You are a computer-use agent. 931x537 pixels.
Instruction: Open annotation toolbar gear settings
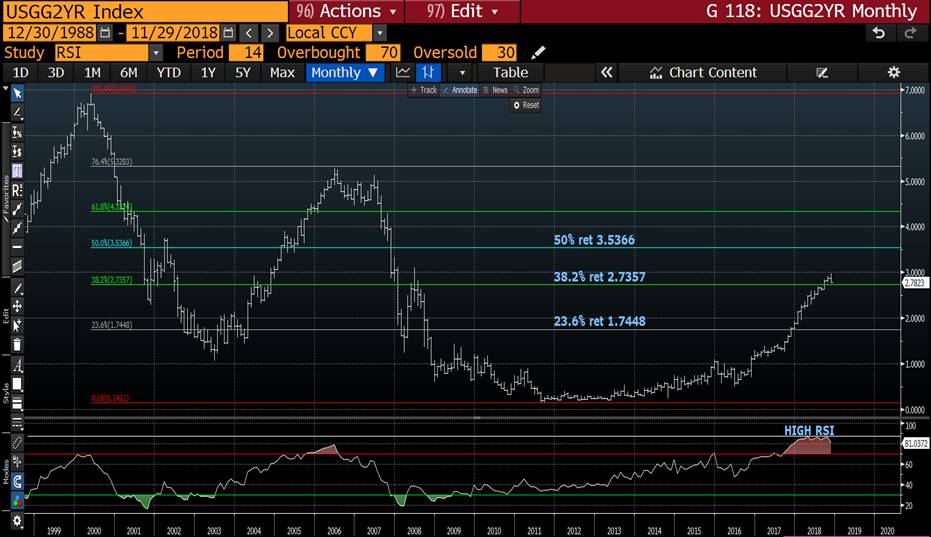pos(17,521)
